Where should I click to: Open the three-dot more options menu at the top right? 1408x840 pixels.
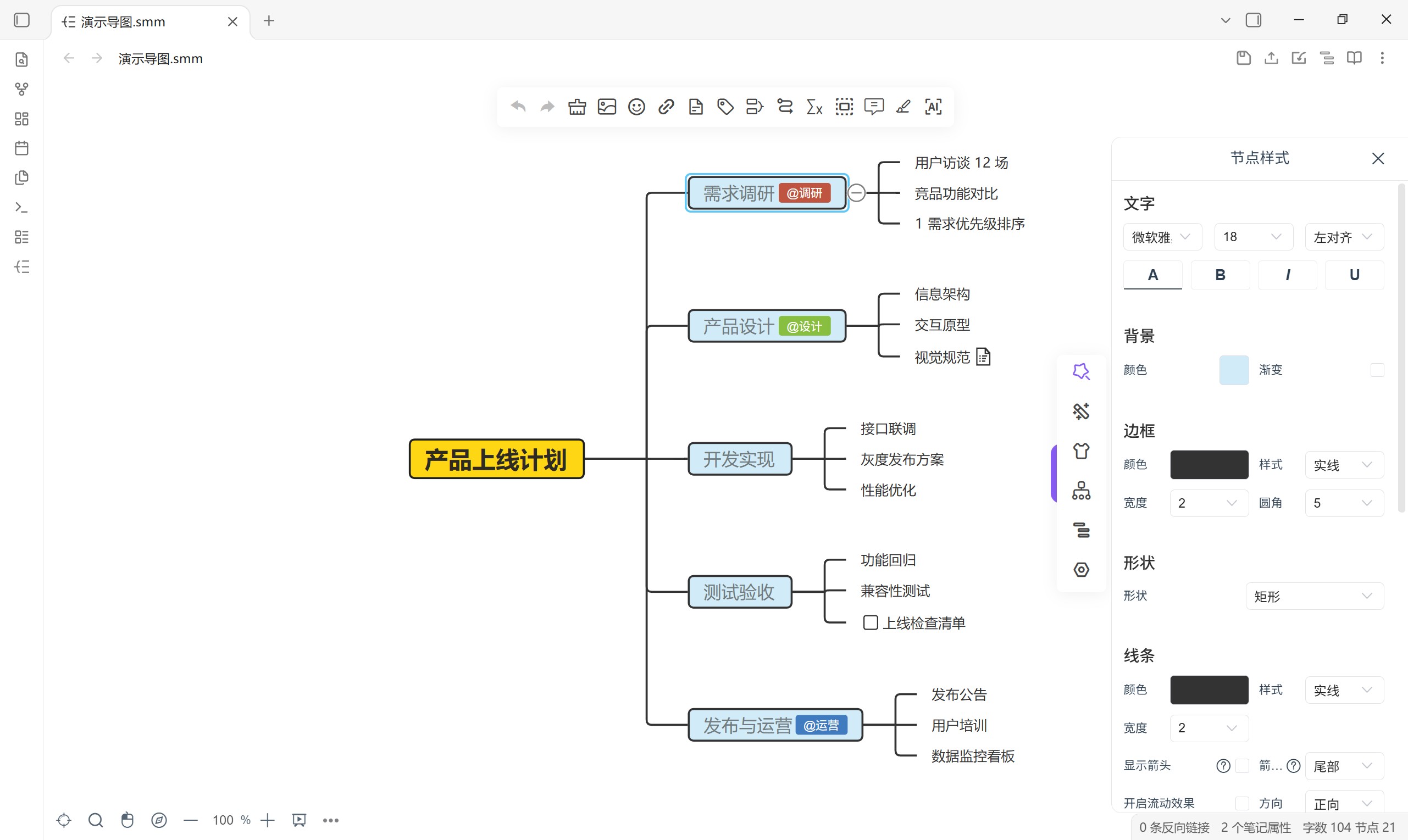(x=1382, y=58)
